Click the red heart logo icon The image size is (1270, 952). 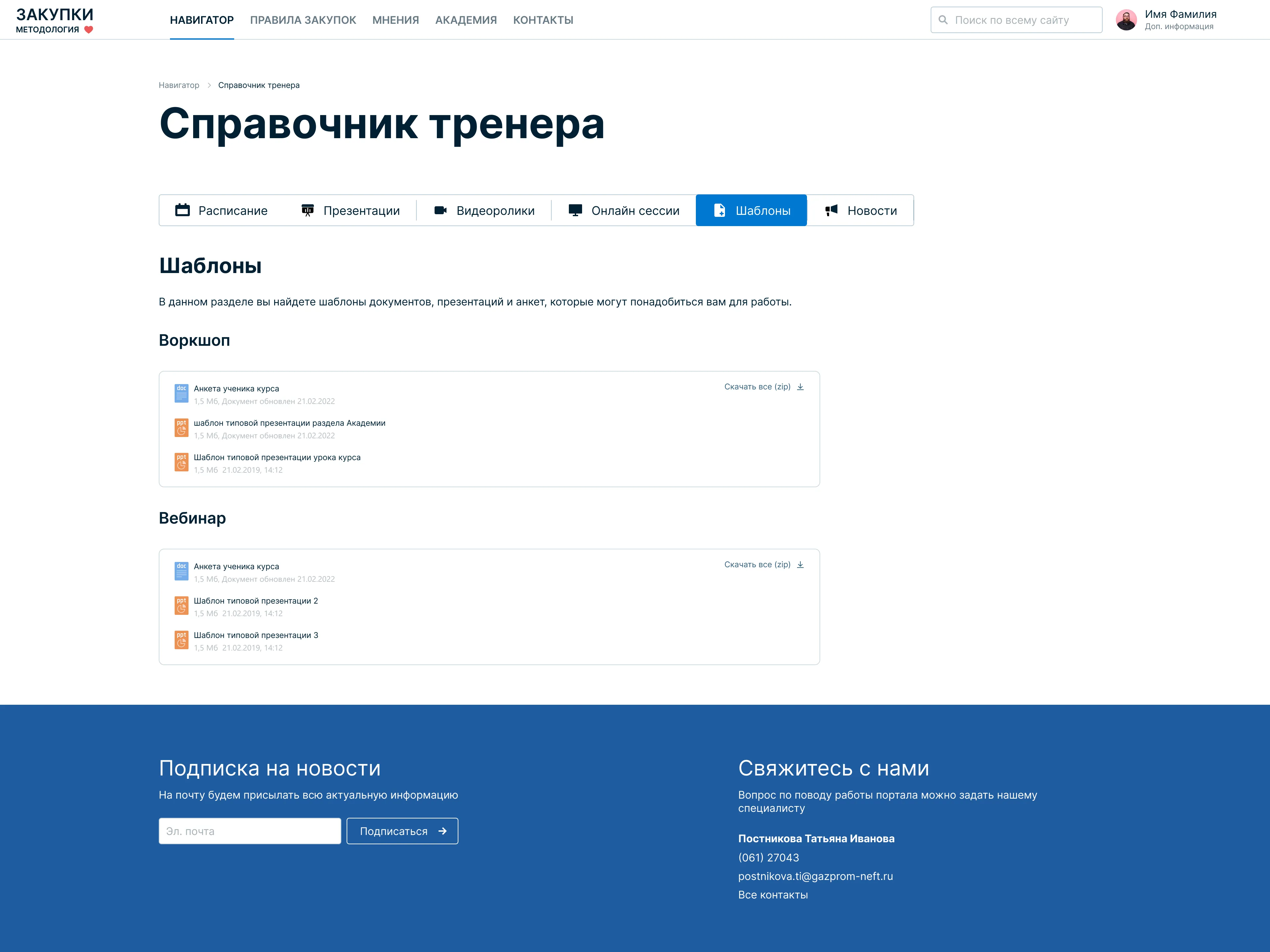pyautogui.click(x=88, y=30)
